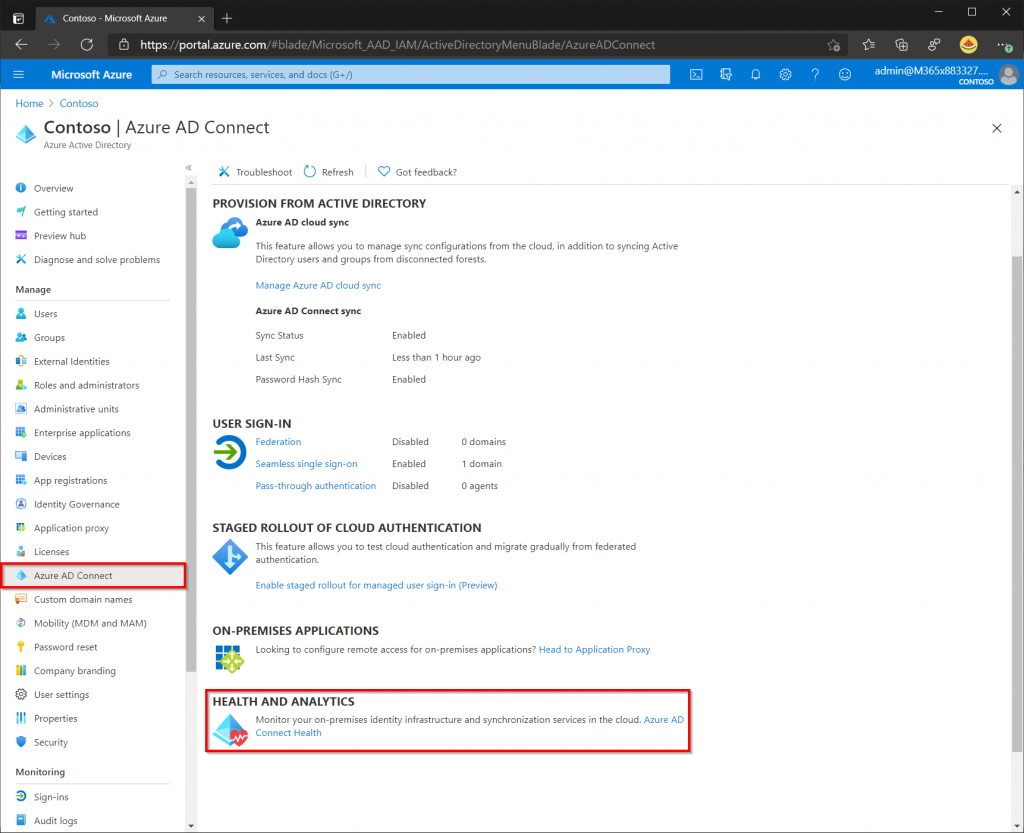1024x833 pixels.
Task: Open the Federation link
Action: pyautogui.click(x=278, y=442)
